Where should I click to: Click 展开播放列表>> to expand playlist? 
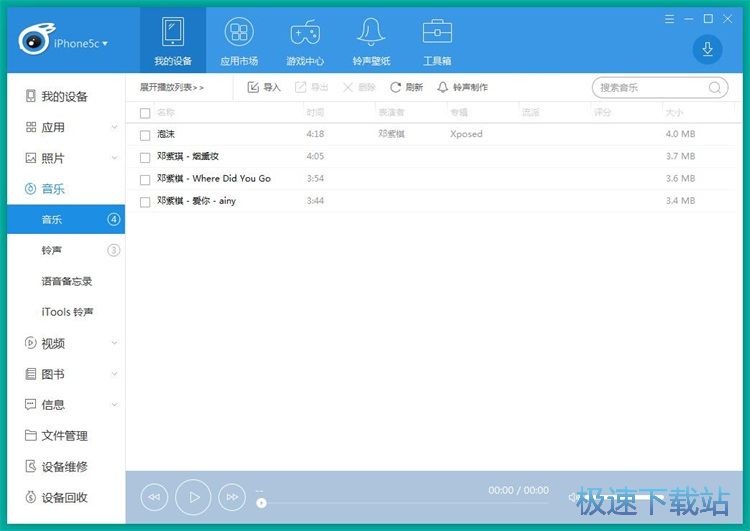pos(172,87)
